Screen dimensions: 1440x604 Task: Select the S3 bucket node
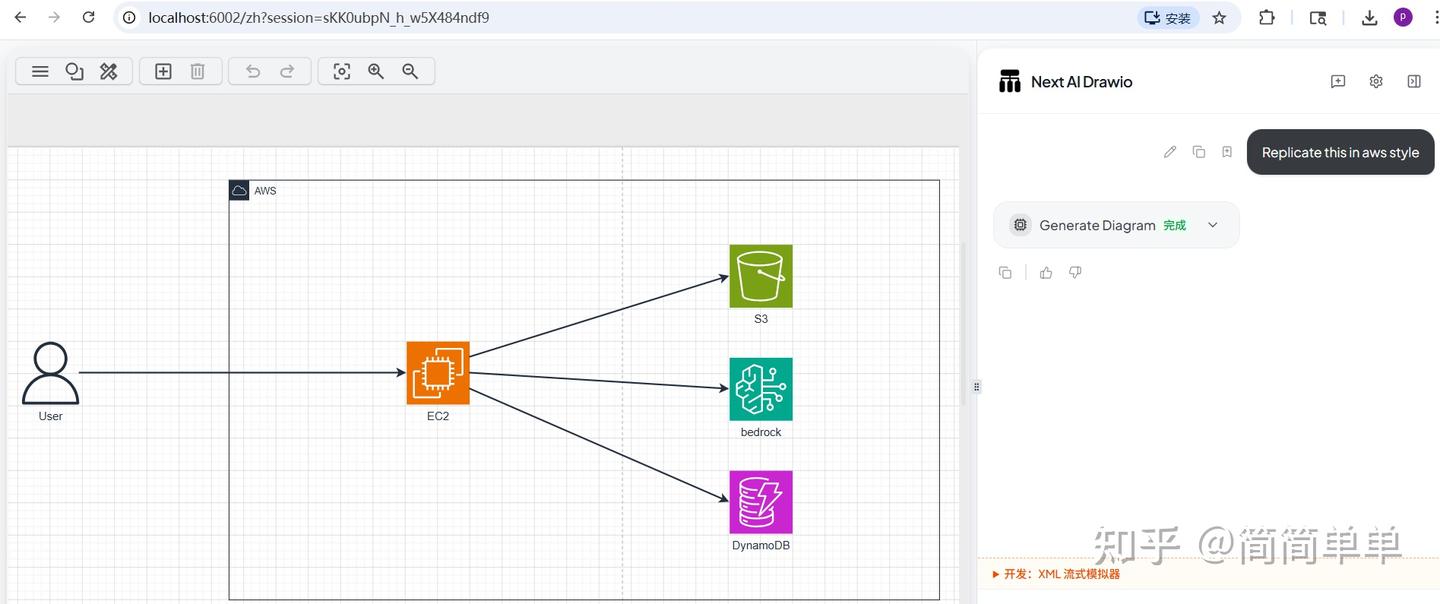pyautogui.click(x=761, y=276)
